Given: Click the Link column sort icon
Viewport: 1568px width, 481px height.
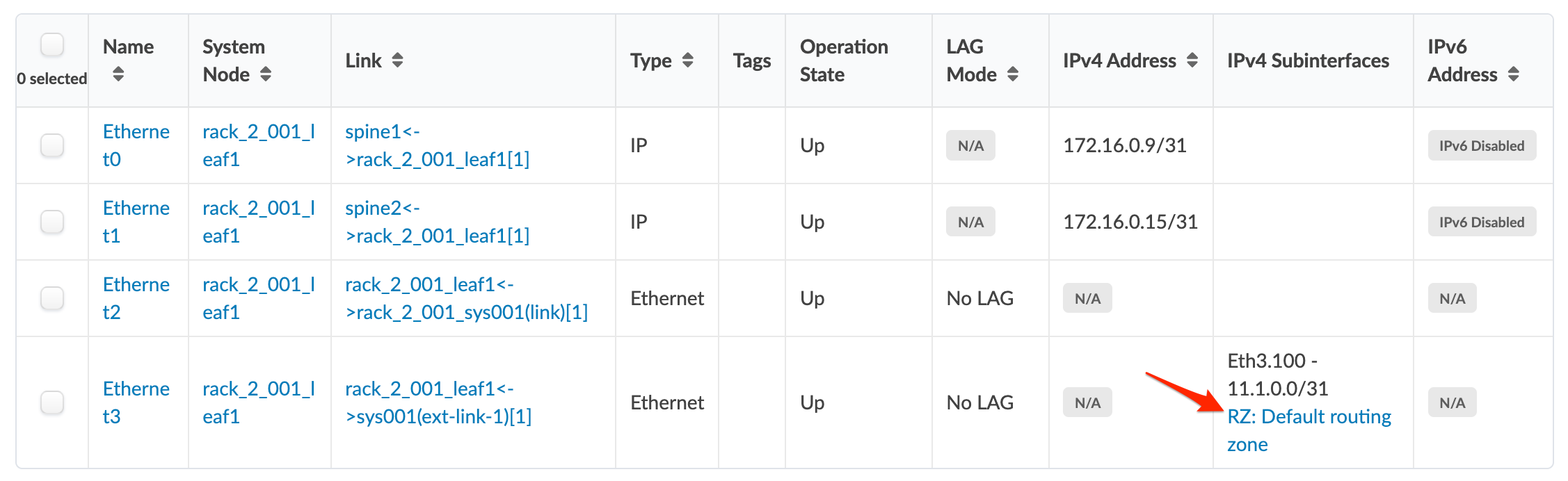Looking at the screenshot, I should [397, 60].
